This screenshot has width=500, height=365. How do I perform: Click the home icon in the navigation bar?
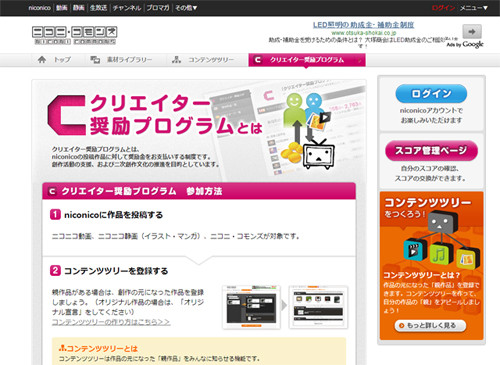click(42, 60)
